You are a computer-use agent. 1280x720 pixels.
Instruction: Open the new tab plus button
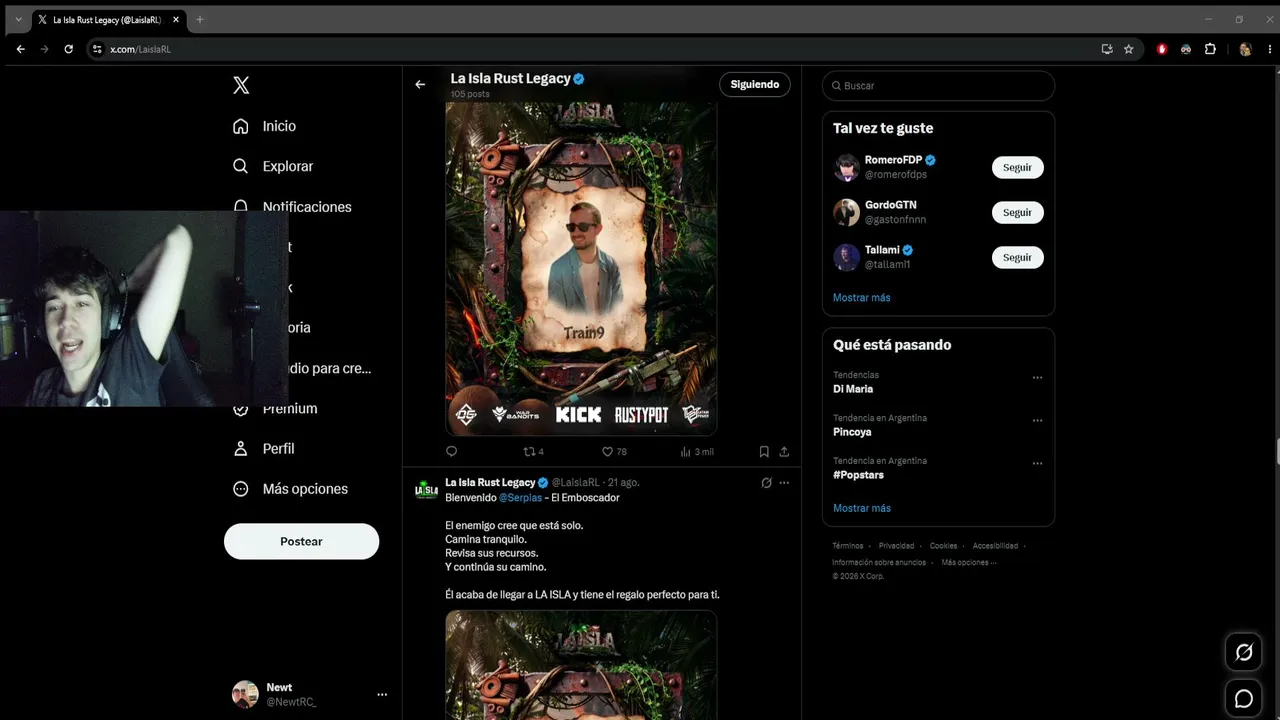click(200, 20)
